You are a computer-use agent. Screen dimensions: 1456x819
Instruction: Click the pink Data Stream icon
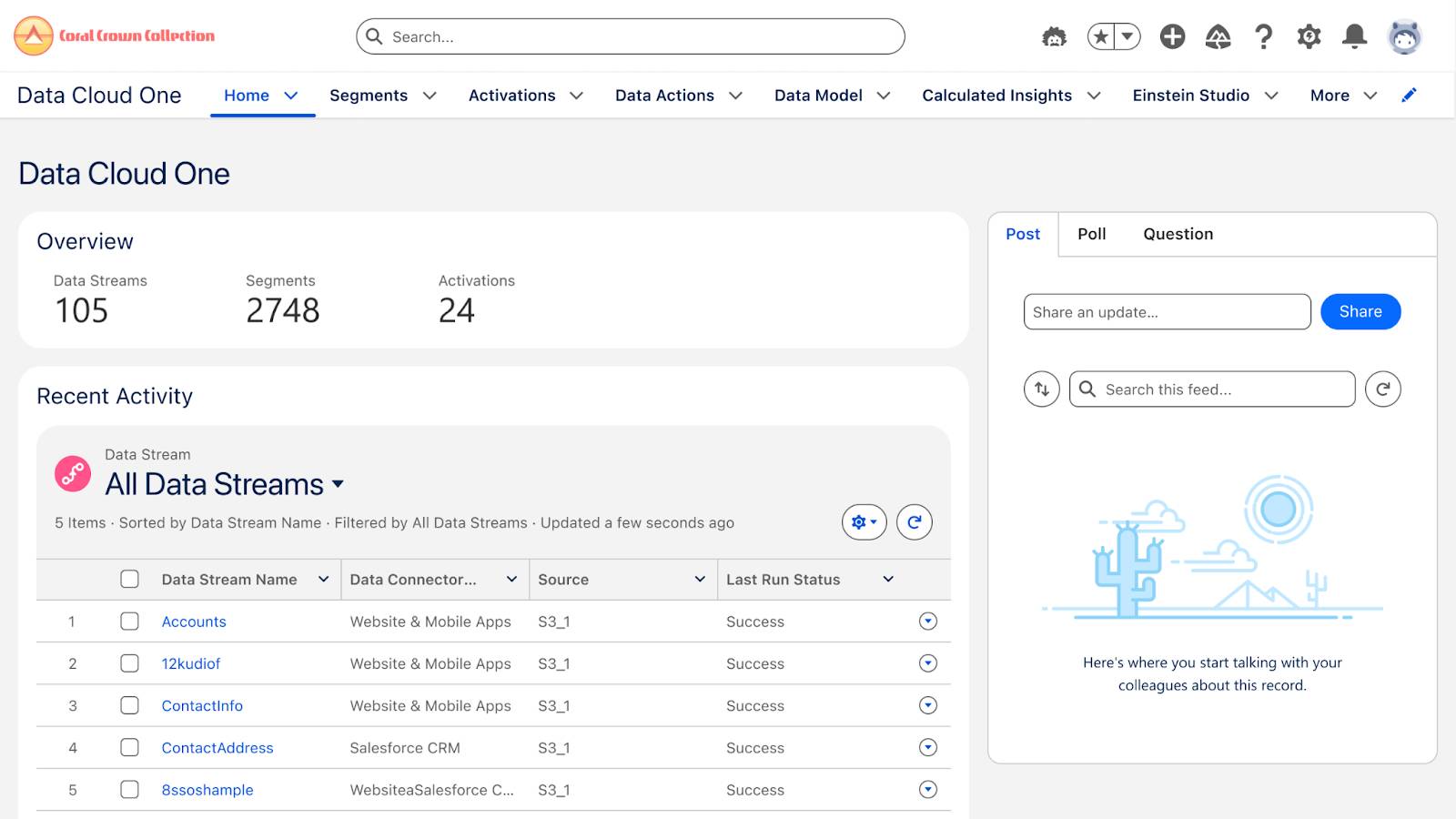point(73,474)
